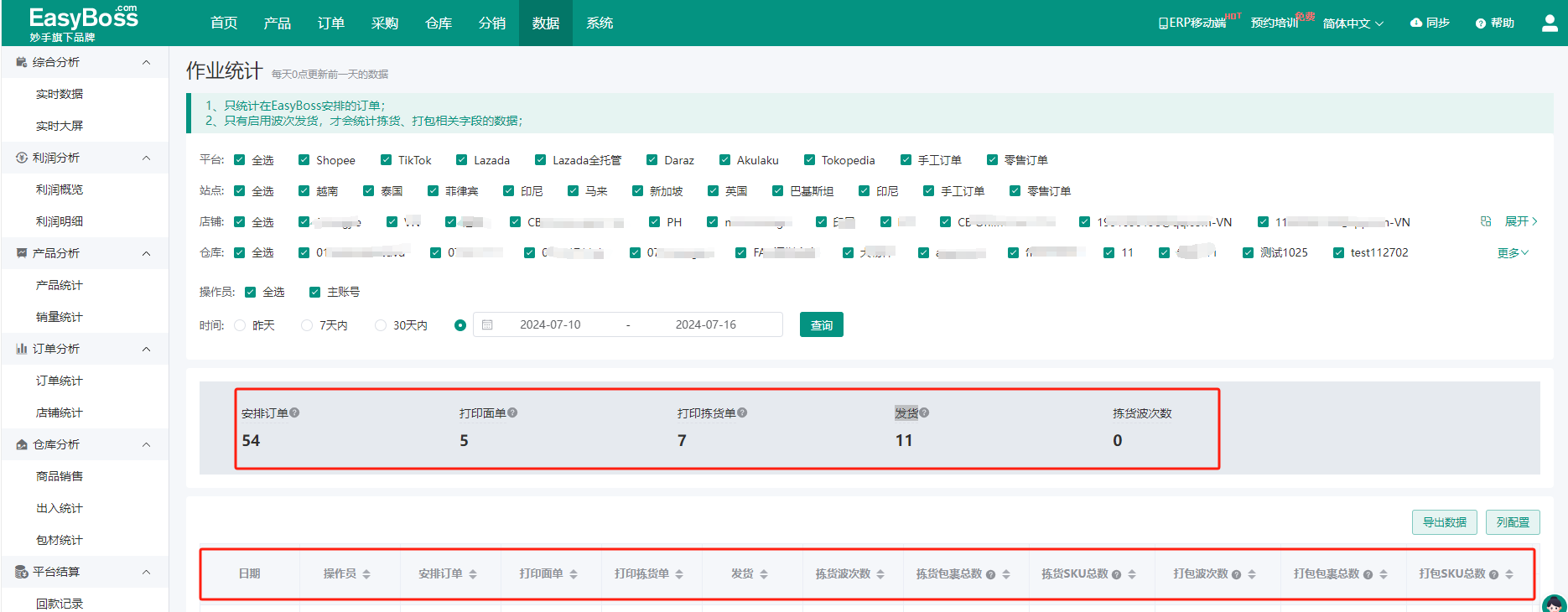Click the help icon beside 安排订单 summary
This screenshot has height=612, width=1568.
tap(294, 412)
